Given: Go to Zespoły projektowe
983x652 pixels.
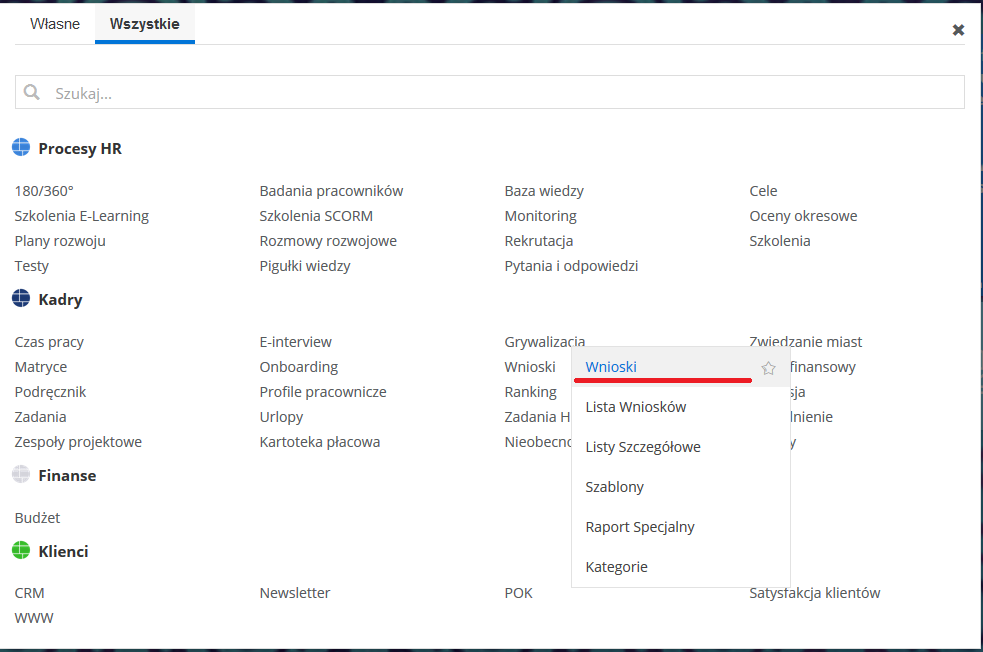Looking at the screenshot, I should [x=78, y=443].
